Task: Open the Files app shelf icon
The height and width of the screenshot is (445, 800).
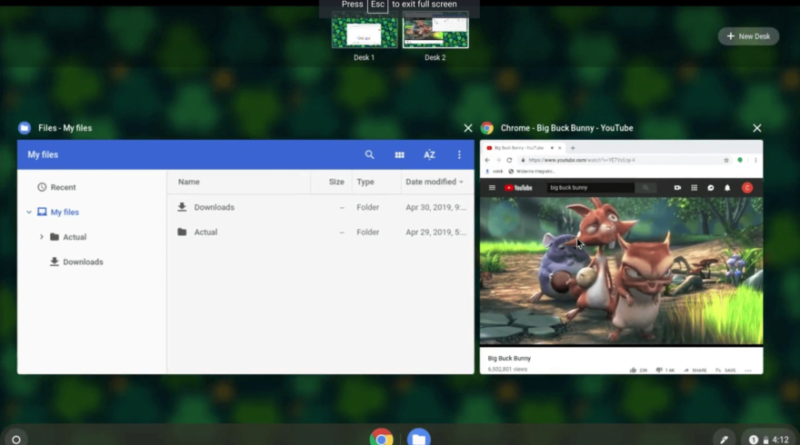Action: (x=419, y=437)
